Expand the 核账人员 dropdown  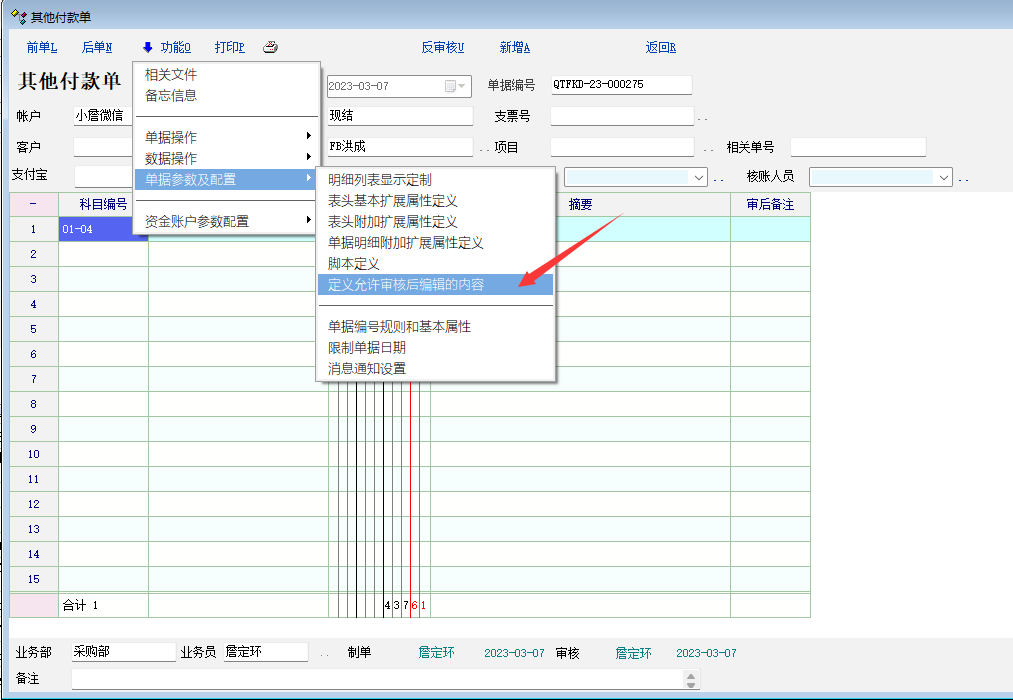point(943,177)
